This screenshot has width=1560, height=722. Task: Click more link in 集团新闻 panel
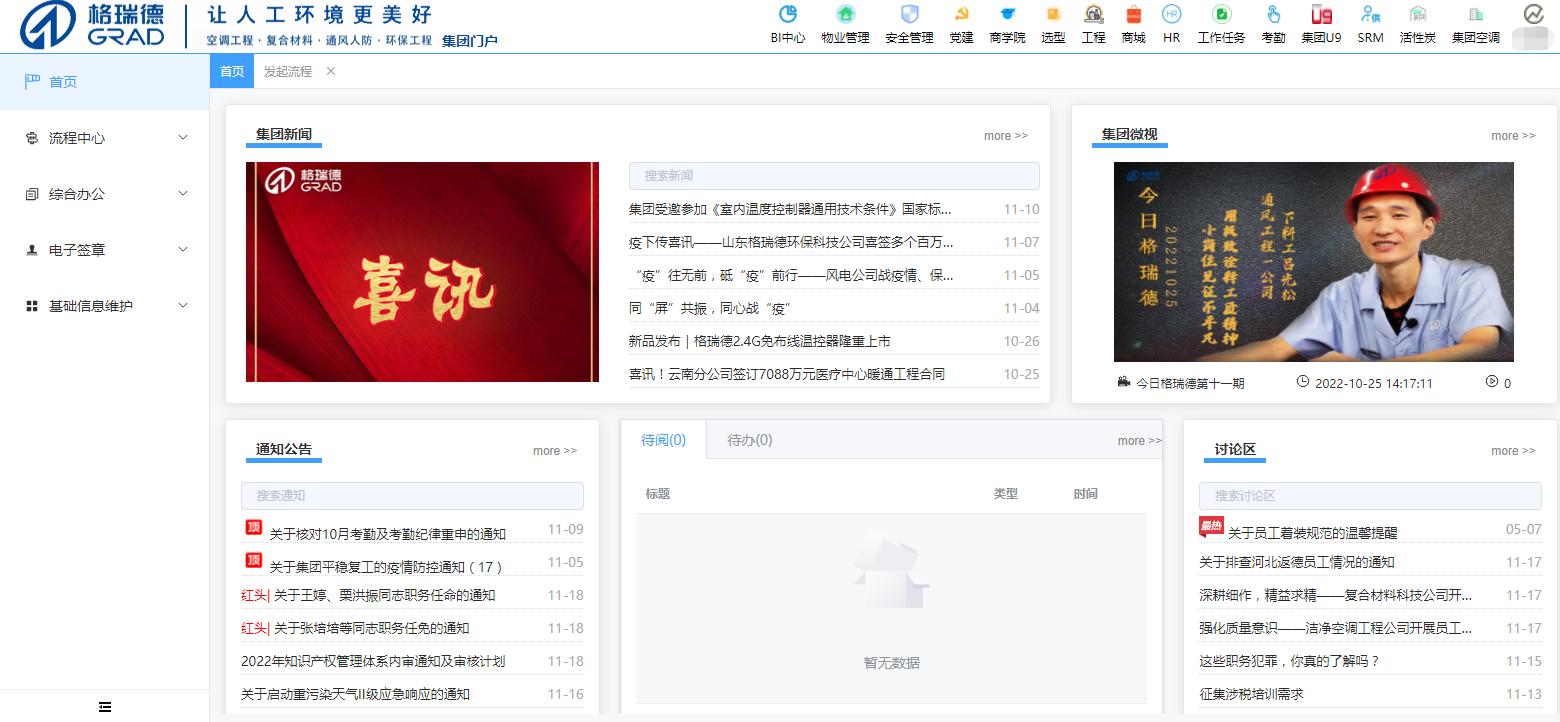click(x=1005, y=136)
